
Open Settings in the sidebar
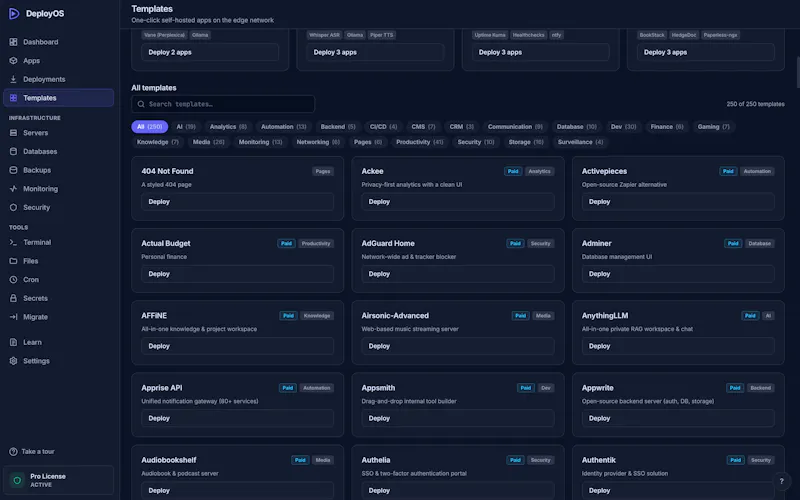[59, 361]
